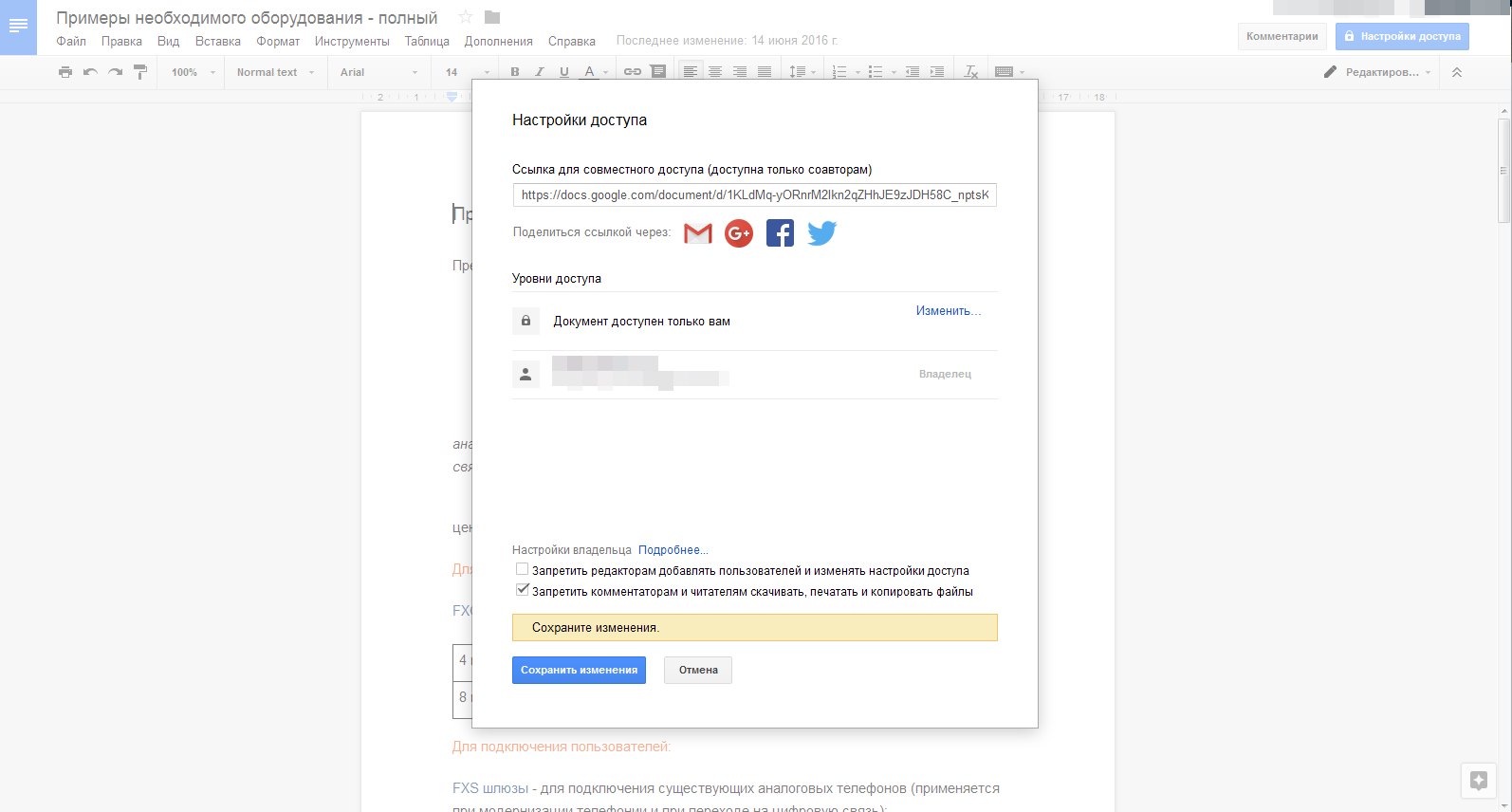
Task: Collapse the menus with chevron icon
Action: (x=1457, y=72)
